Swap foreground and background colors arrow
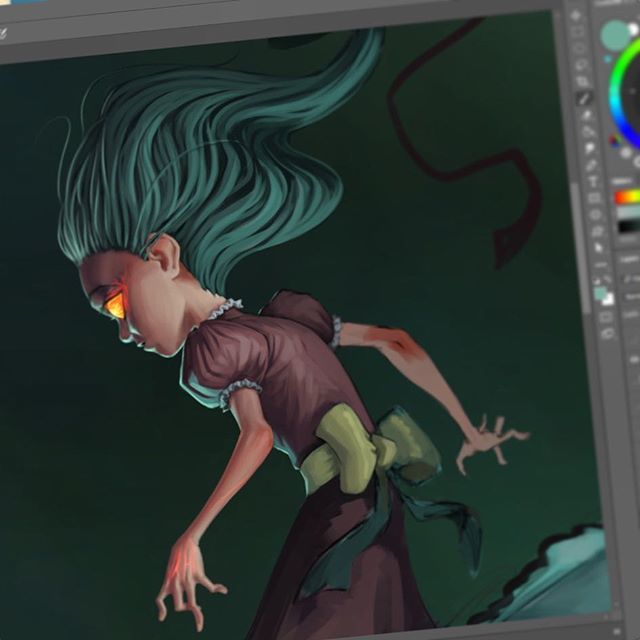The height and width of the screenshot is (640, 640). coord(607,280)
